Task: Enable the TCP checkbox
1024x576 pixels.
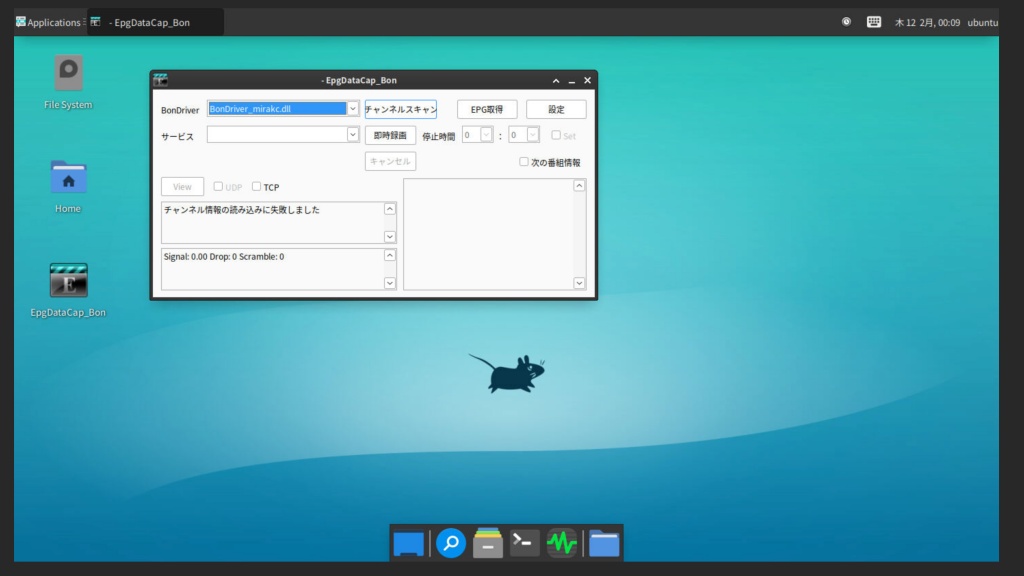Action: pyautogui.click(x=257, y=187)
